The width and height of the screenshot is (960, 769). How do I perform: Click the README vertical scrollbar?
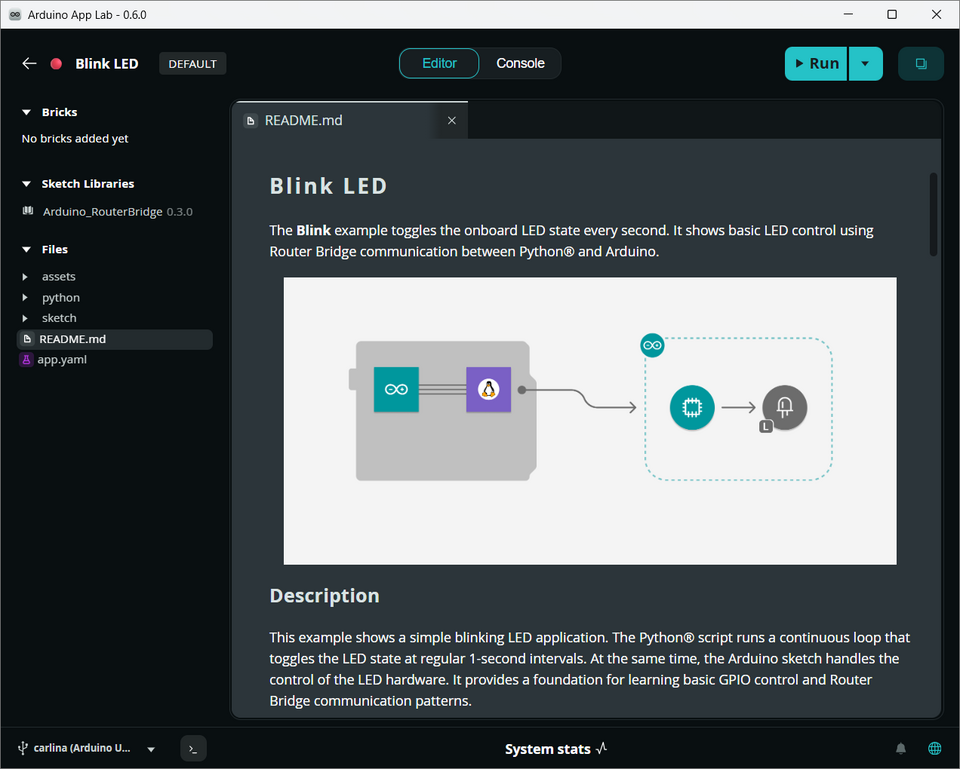point(933,214)
